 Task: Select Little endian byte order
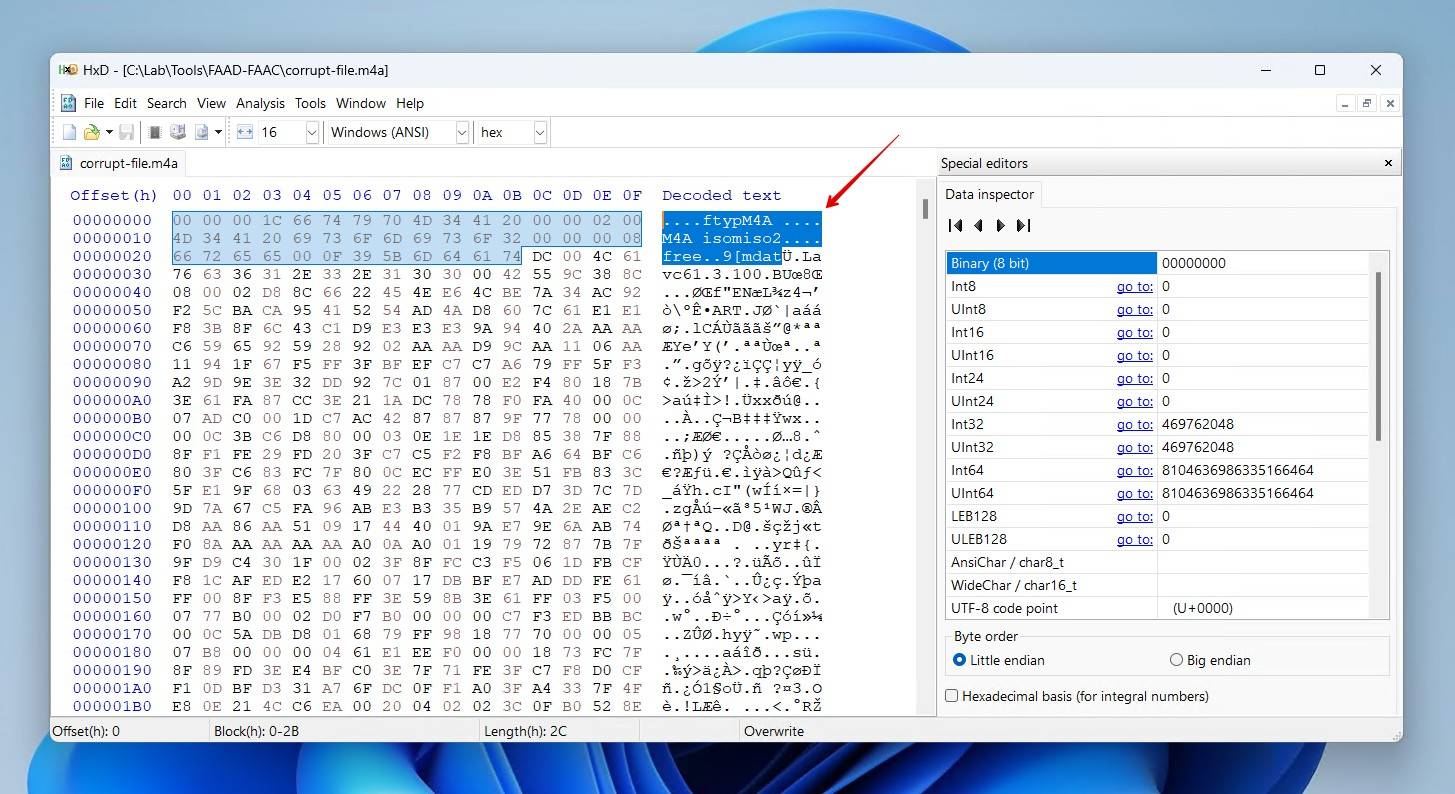[960, 660]
